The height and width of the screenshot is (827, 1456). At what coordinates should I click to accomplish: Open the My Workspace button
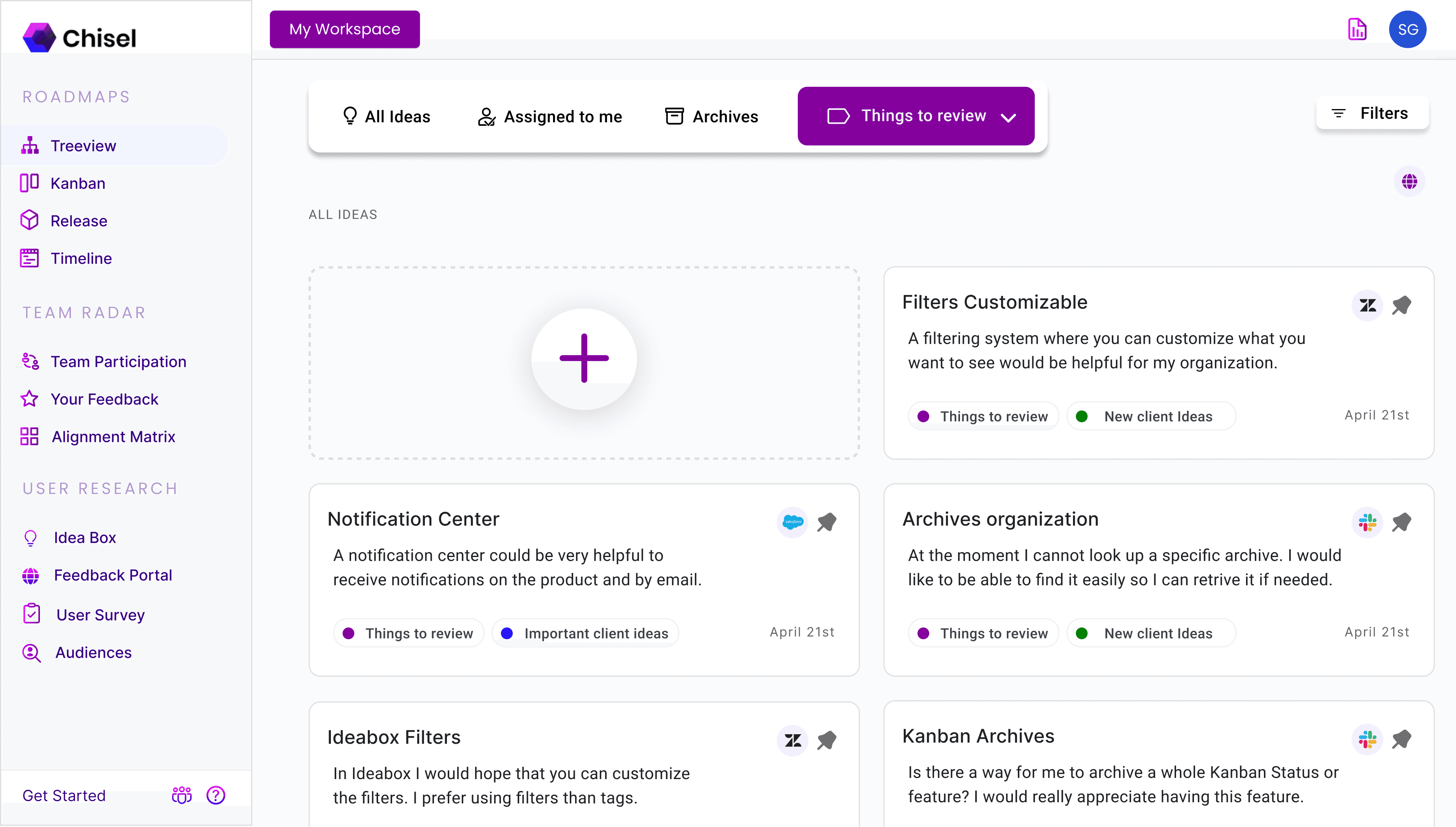[x=344, y=30]
